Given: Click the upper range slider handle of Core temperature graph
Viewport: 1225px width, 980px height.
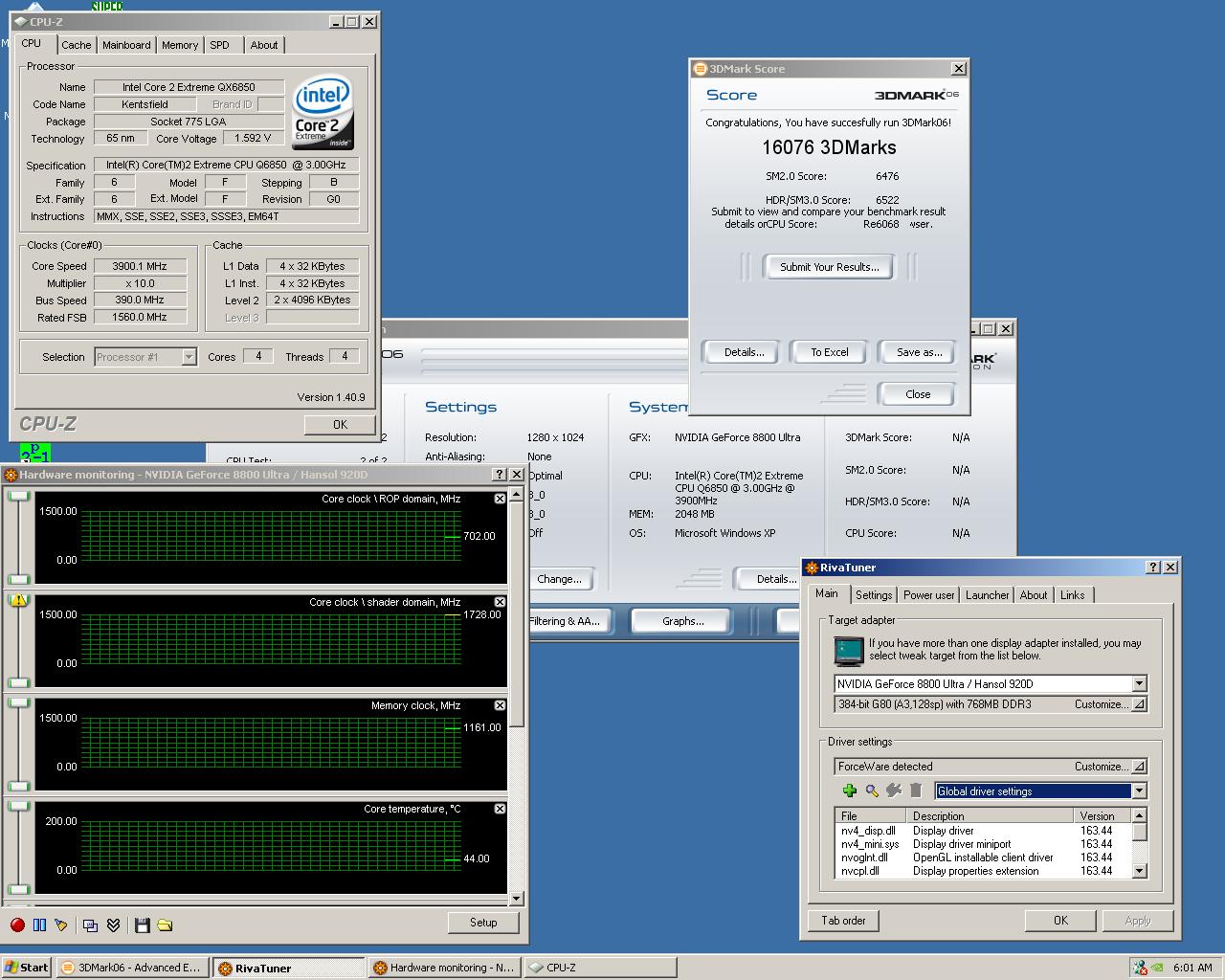Looking at the screenshot, I should [x=19, y=806].
